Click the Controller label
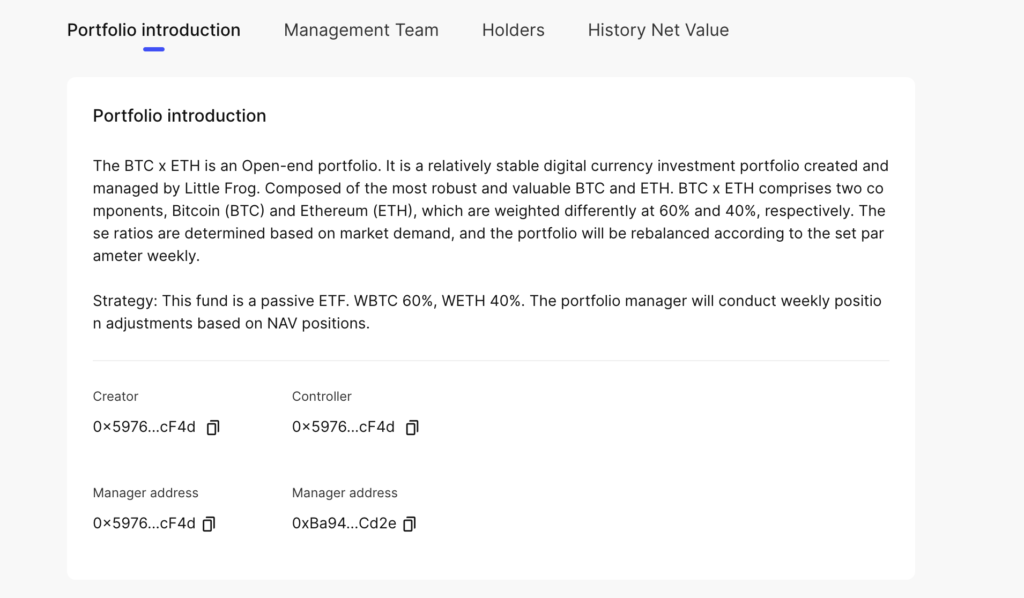1024x598 pixels. [322, 397]
